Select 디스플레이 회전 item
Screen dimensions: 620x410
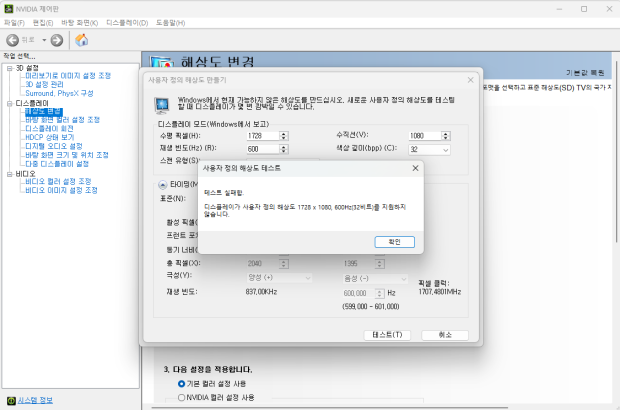click(49, 128)
